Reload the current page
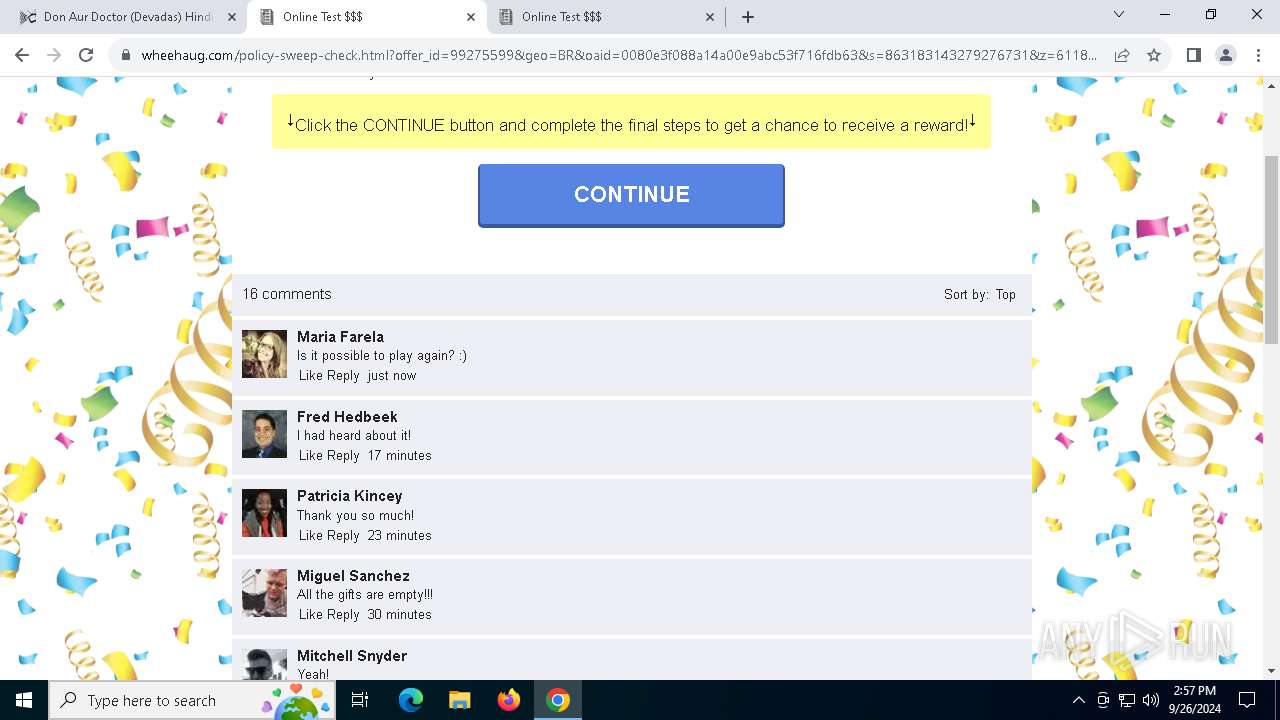Image resolution: width=1280 pixels, height=720 pixels. click(86, 55)
